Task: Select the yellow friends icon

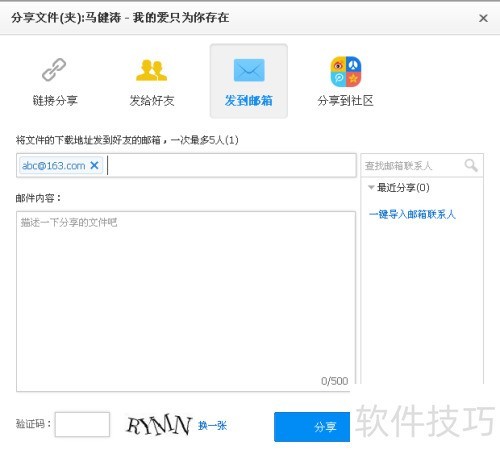Action: click(151, 70)
